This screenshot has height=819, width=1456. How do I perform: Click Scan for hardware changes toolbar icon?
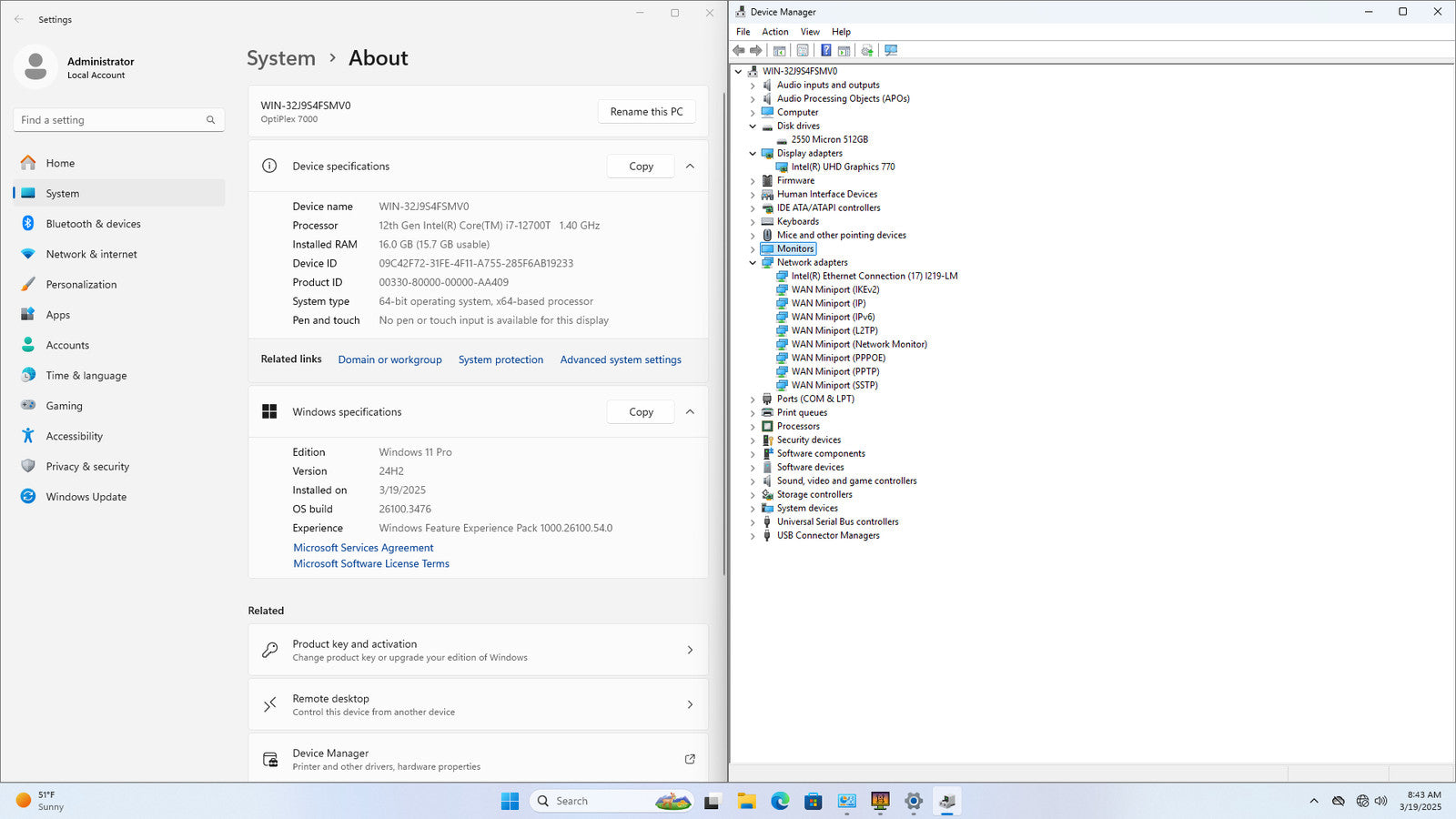[891, 50]
